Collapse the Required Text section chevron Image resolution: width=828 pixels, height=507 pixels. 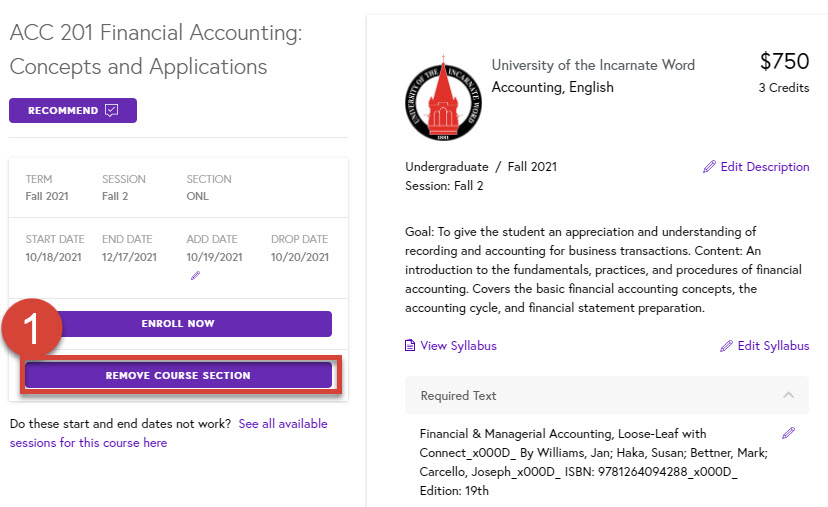coord(788,395)
